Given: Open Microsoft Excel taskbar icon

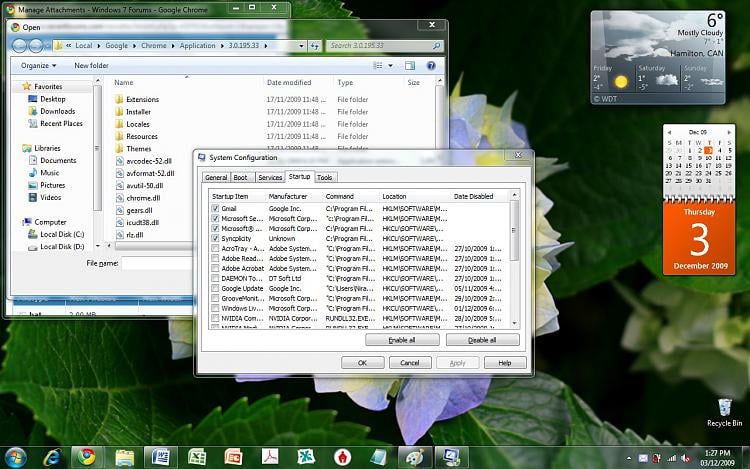Looking at the screenshot, I should [x=197, y=458].
